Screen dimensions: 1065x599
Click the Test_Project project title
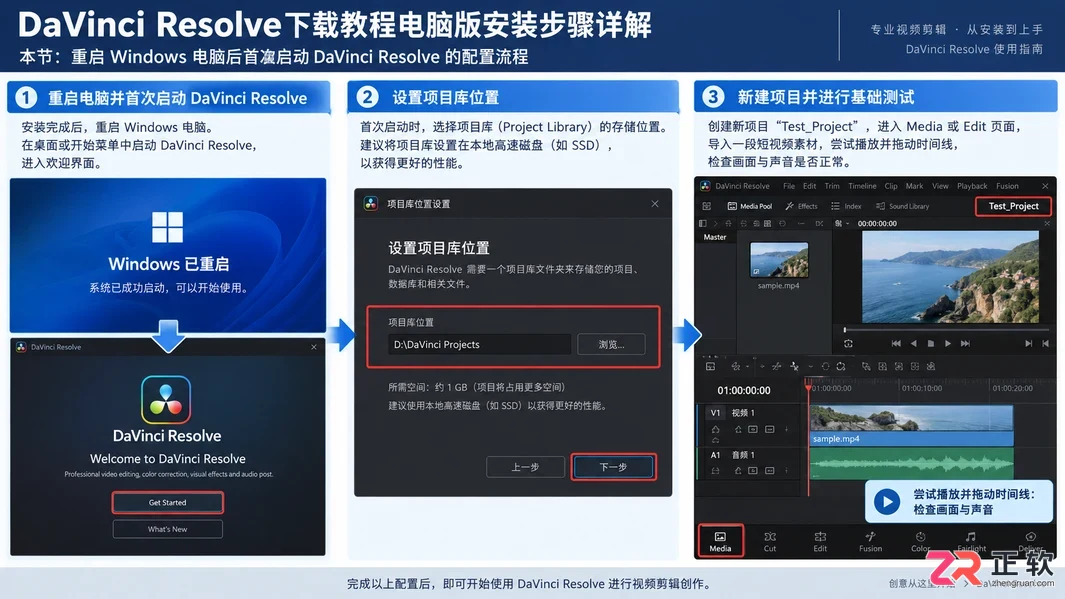[1013, 206]
